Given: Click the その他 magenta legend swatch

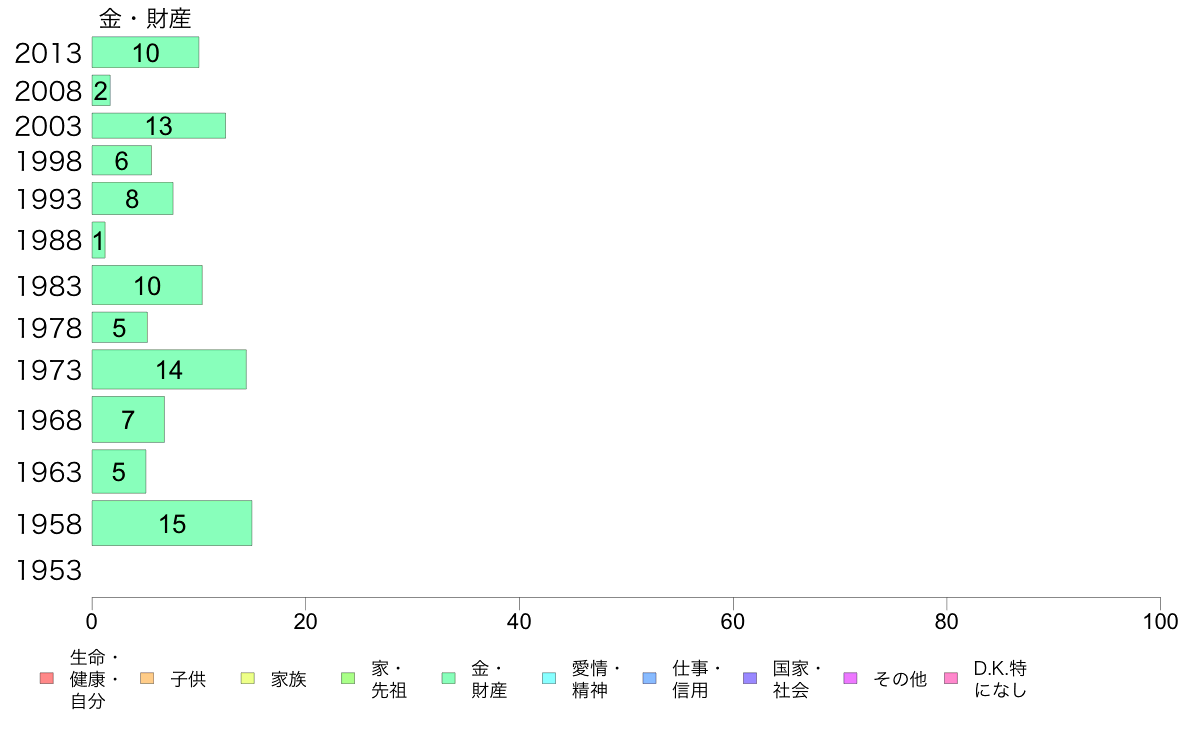Looking at the screenshot, I should pyautogui.click(x=851, y=678).
